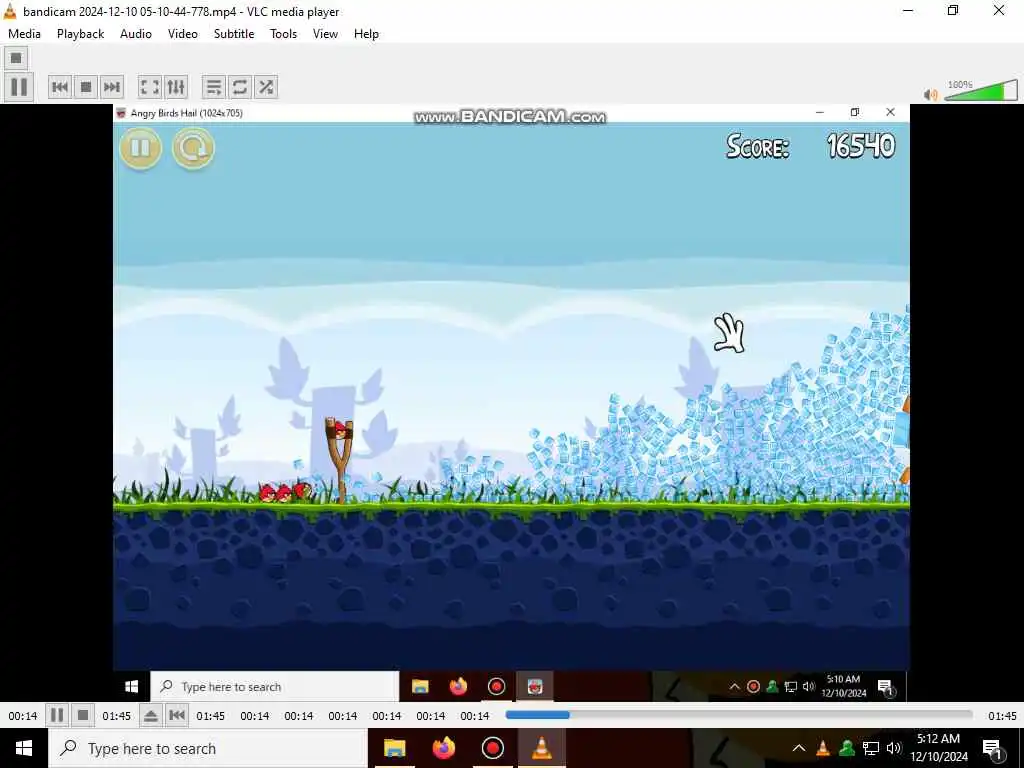Open Firefox from the taskbar

[443, 748]
